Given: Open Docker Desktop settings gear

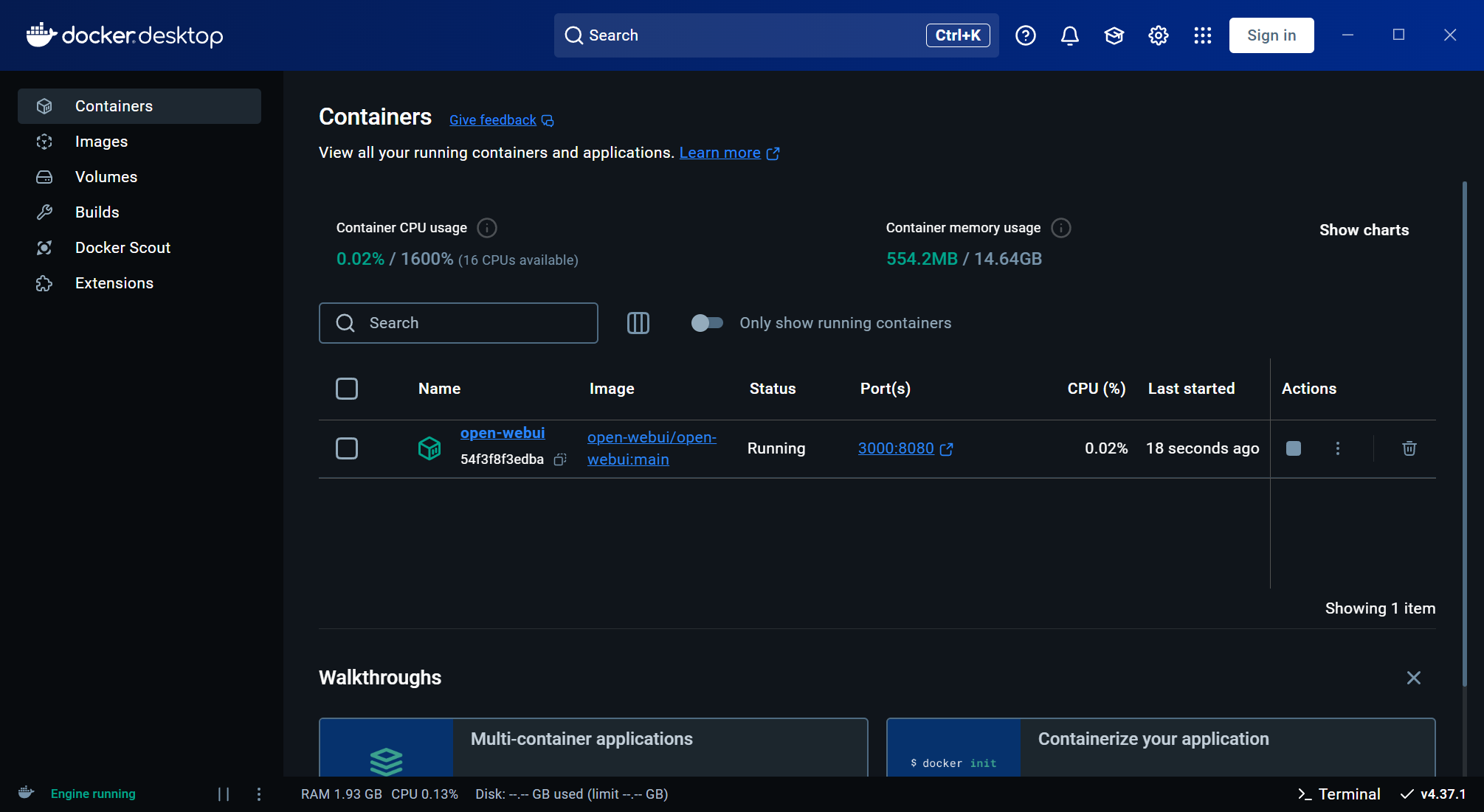Looking at the screenshot, I should click(x=1158, y=35).
